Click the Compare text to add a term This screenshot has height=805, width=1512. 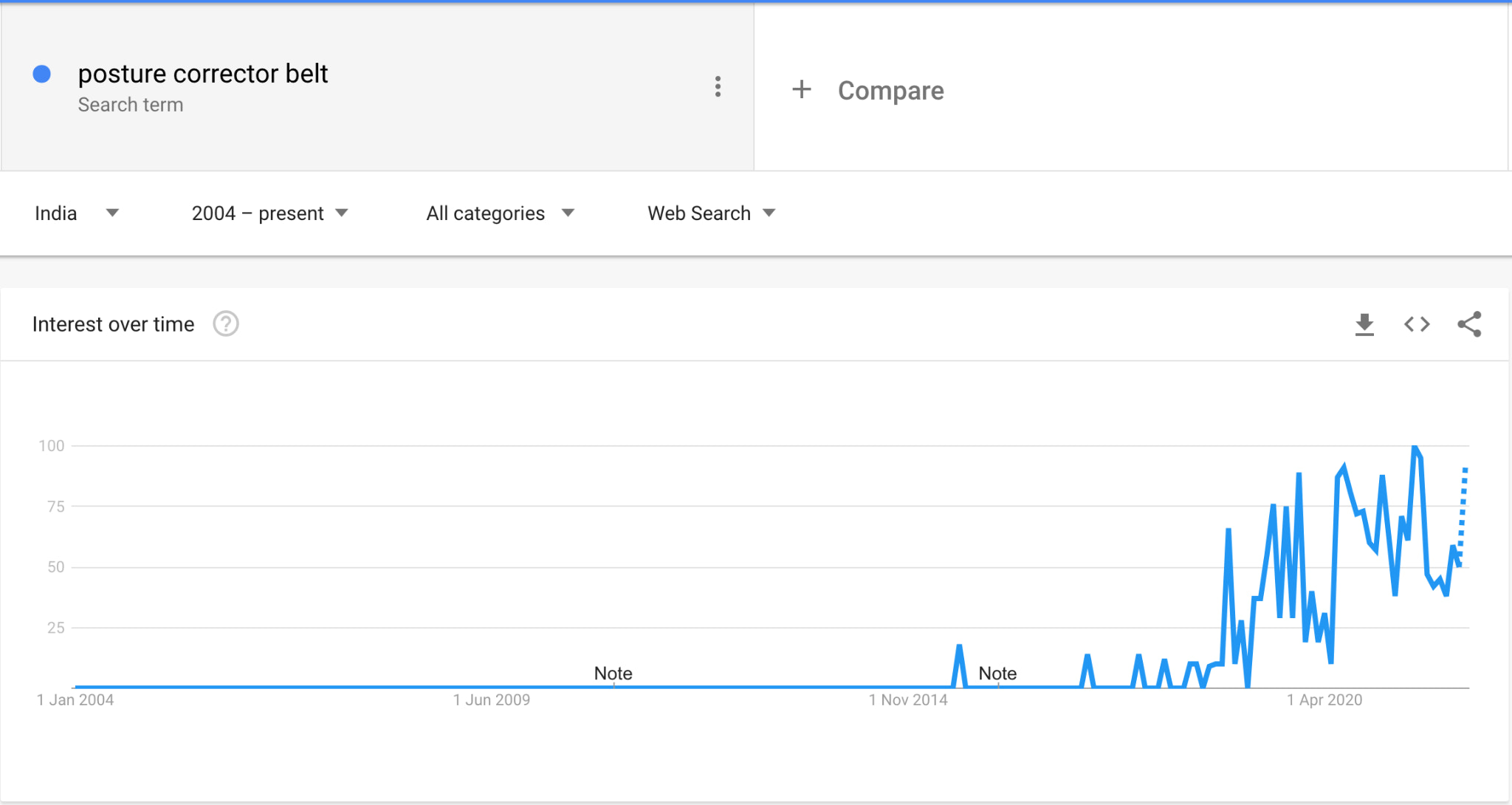click(x=889, y=90)
